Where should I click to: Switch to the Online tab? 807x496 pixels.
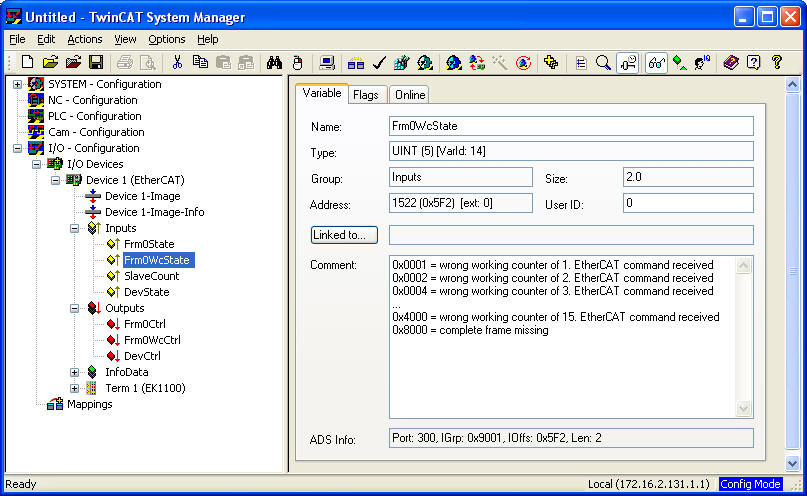409,94
